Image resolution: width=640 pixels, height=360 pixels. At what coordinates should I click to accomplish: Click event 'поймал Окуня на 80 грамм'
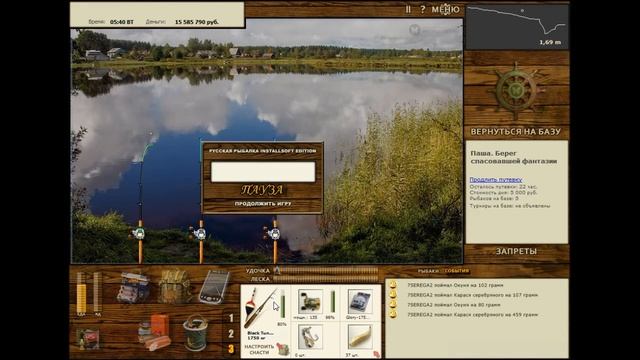453,304
